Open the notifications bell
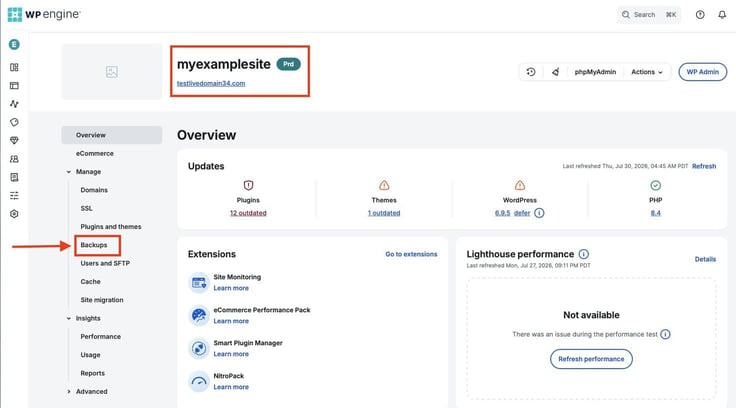The height and width of the screenshot is (408, 736). (722, 15)
